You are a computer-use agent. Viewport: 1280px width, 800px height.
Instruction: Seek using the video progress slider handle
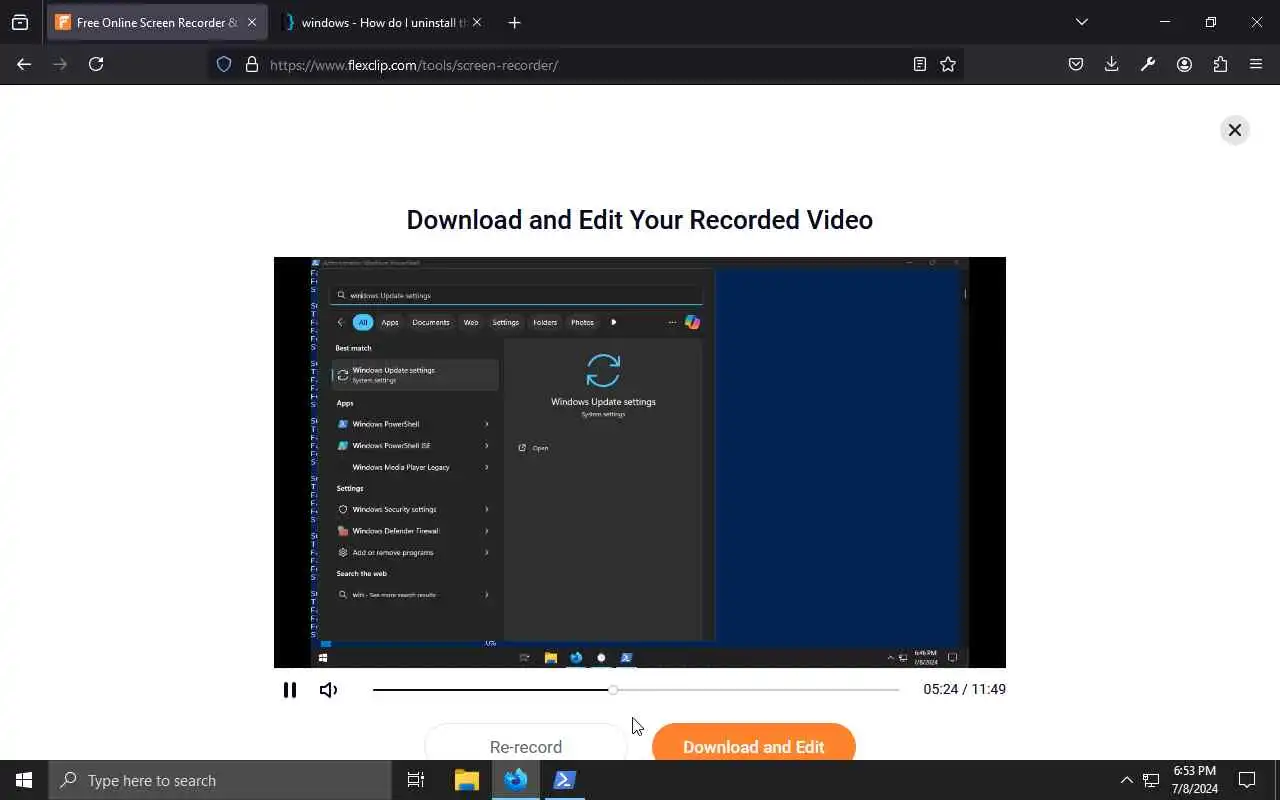click(613, 690)
